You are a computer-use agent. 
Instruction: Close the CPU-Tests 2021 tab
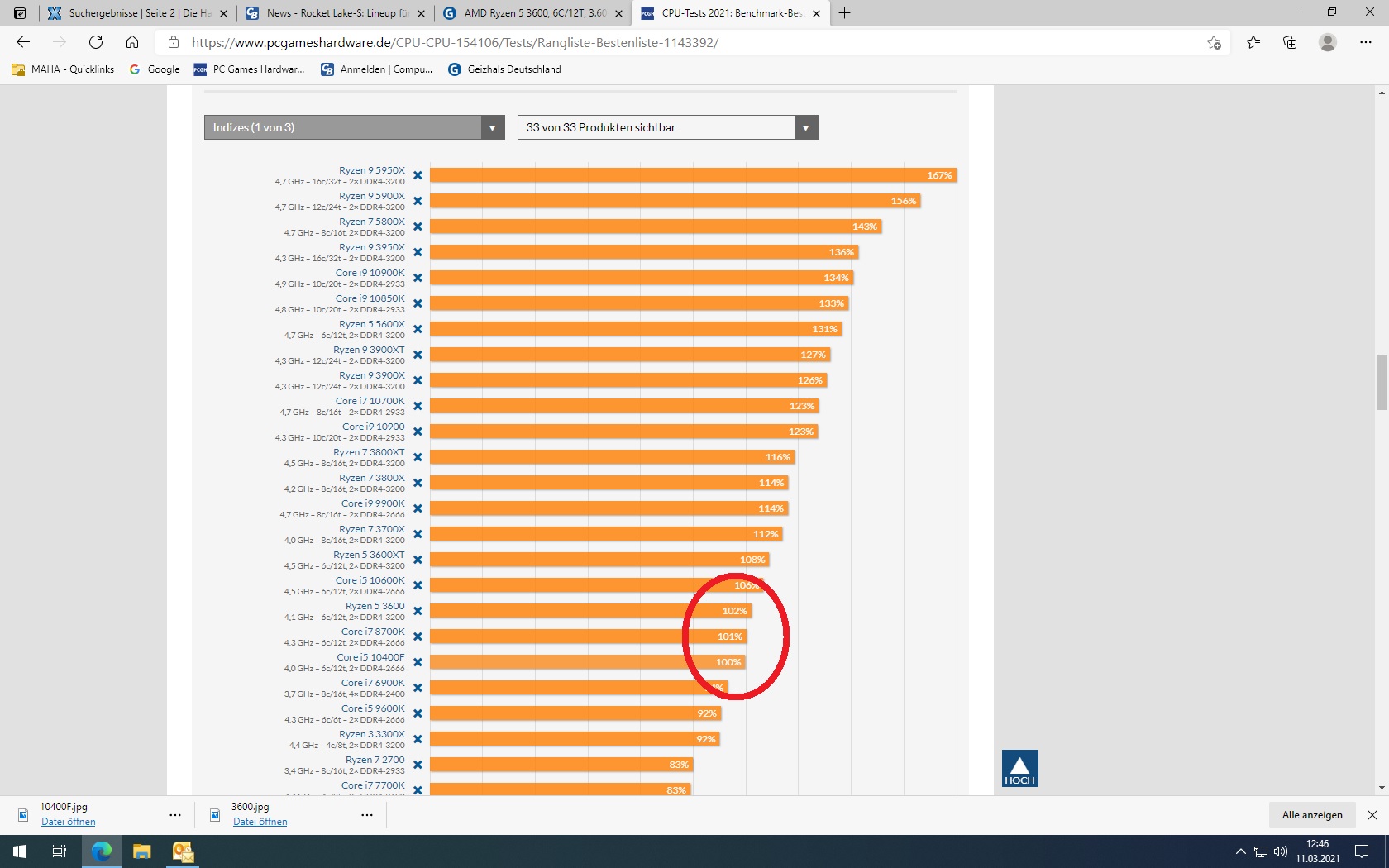point(816,13)
